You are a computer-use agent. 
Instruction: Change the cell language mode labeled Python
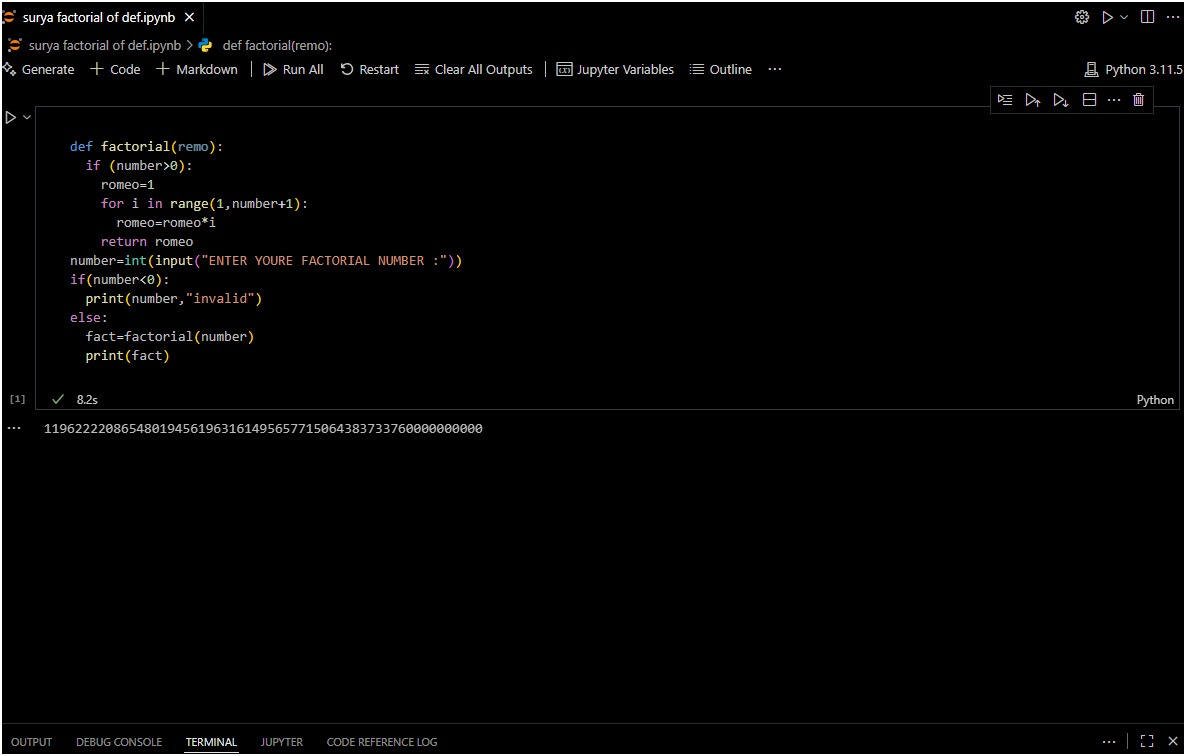click(x=1155, y=400)
